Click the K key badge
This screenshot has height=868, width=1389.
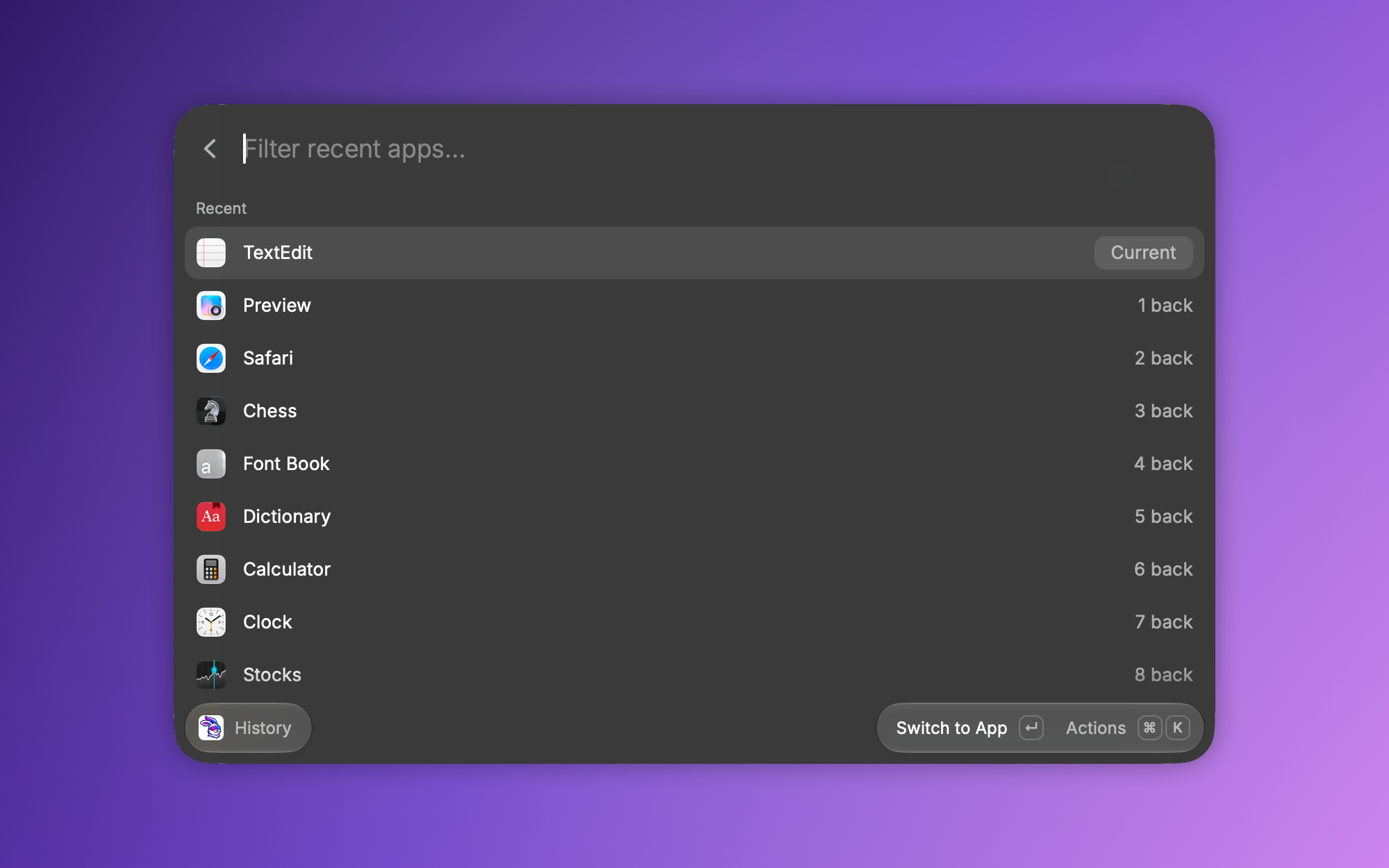[x=1178, y=728]
